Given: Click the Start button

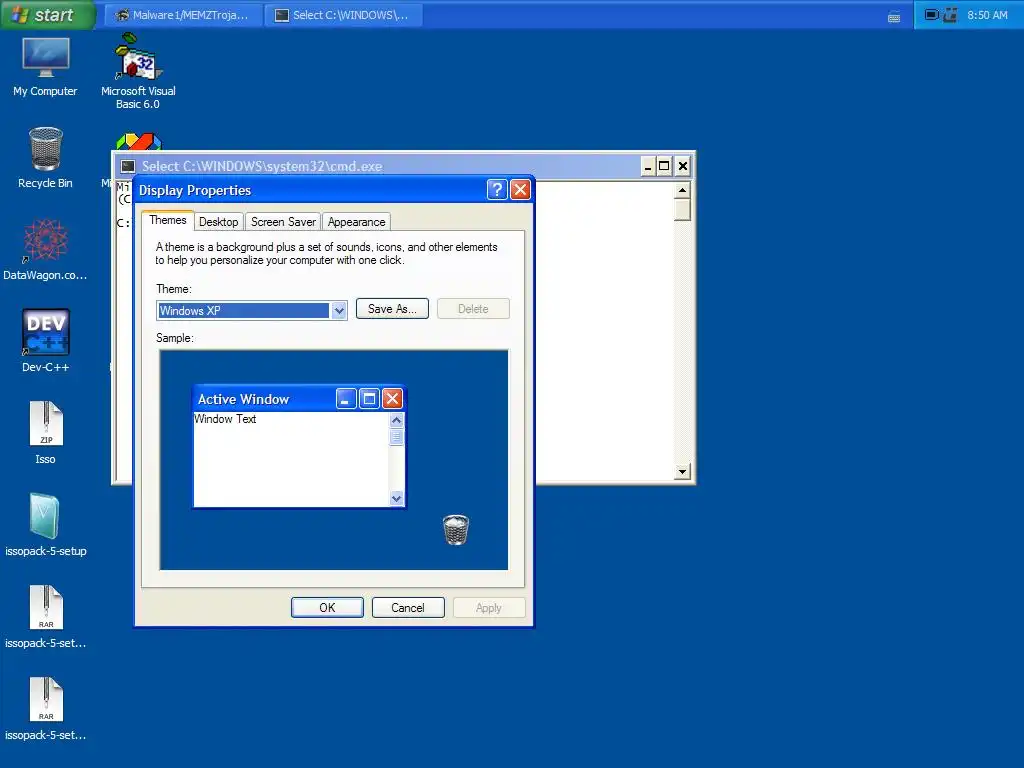Looking at the screenshot, I should pos(46,14).
